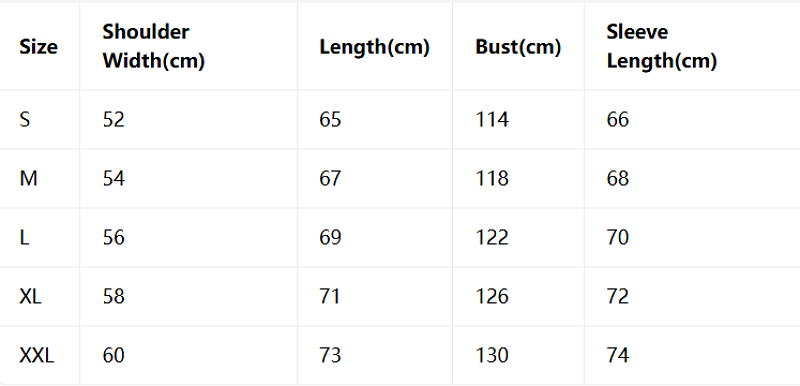Click the Size column header
800x386 pixels.
click(x=38, y=47)
